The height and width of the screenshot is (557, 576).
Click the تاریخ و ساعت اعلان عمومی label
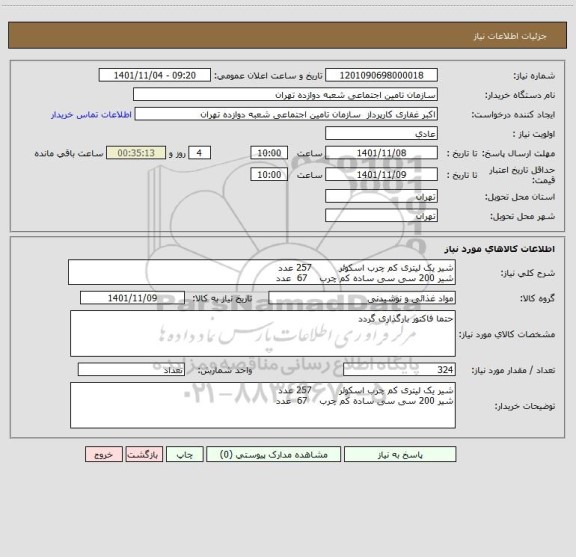pyautogui.click(x=269, y=76)
